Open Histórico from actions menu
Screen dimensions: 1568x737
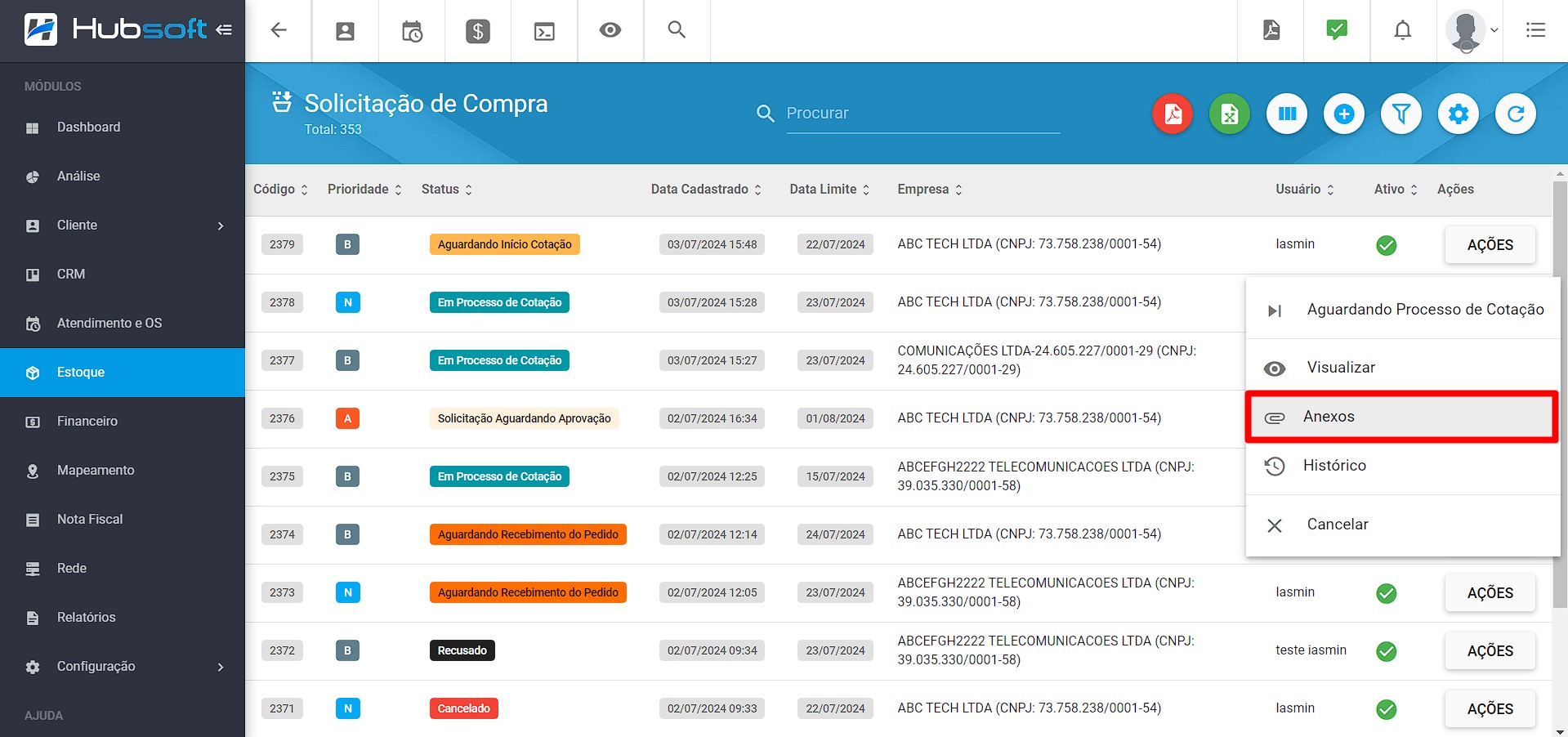[1403, 466]
